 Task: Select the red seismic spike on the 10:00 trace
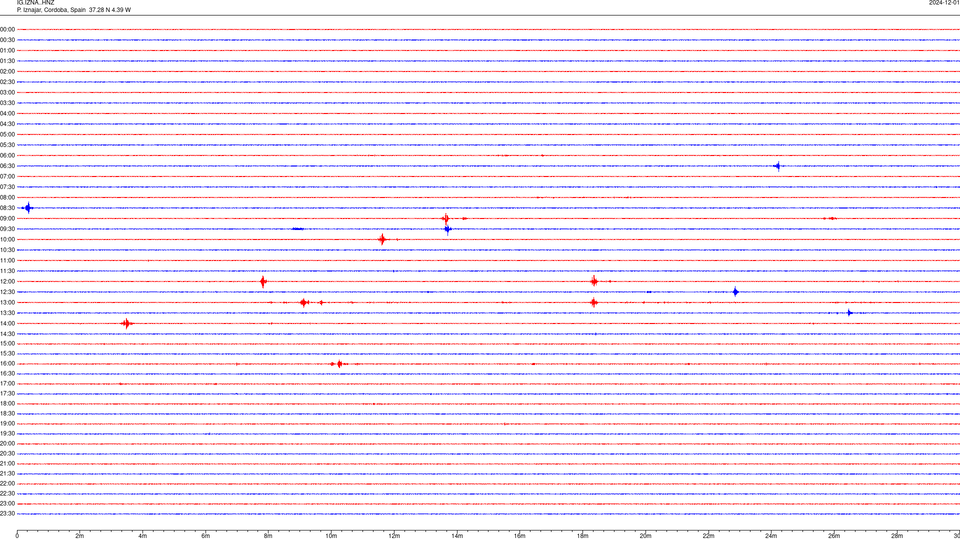click(x=382, y=239)
